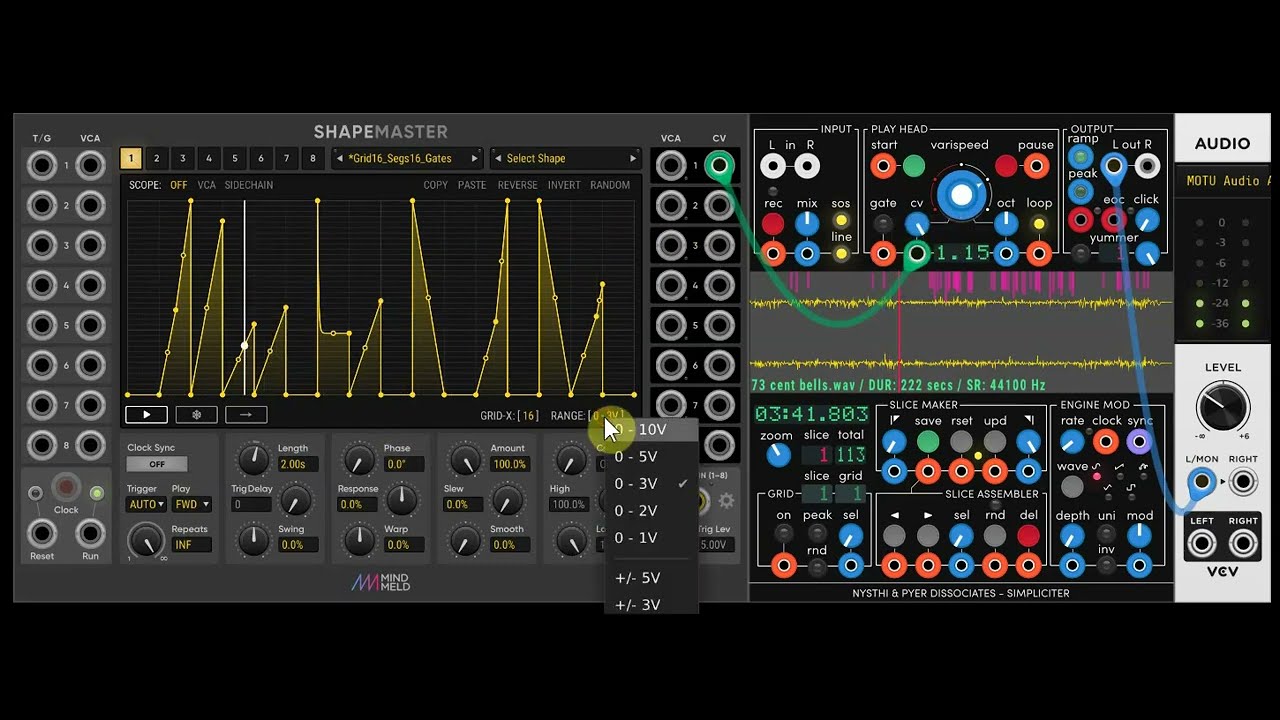Choose the 0 - 5V range option

[651, 457]
